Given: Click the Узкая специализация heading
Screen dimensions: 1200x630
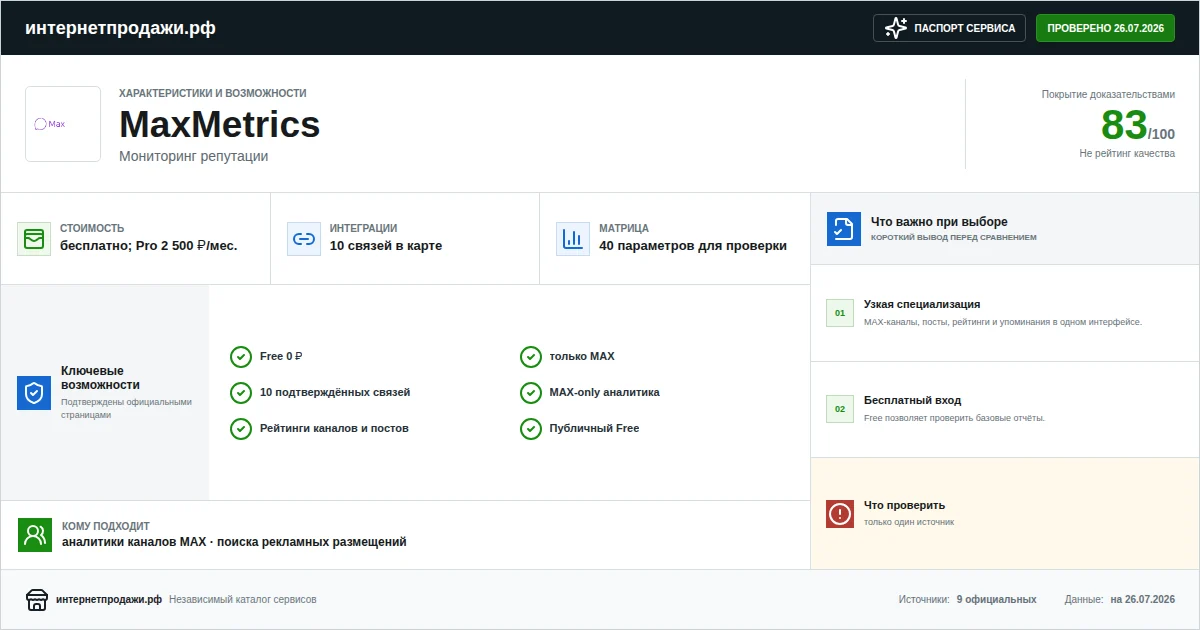Looking at the screenshot, I should click(x=922, y=304).
